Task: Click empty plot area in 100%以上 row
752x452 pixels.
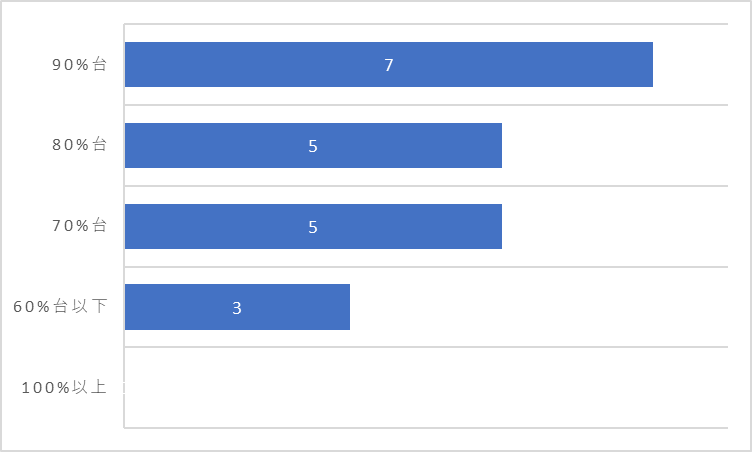Action: click(426, 387)
